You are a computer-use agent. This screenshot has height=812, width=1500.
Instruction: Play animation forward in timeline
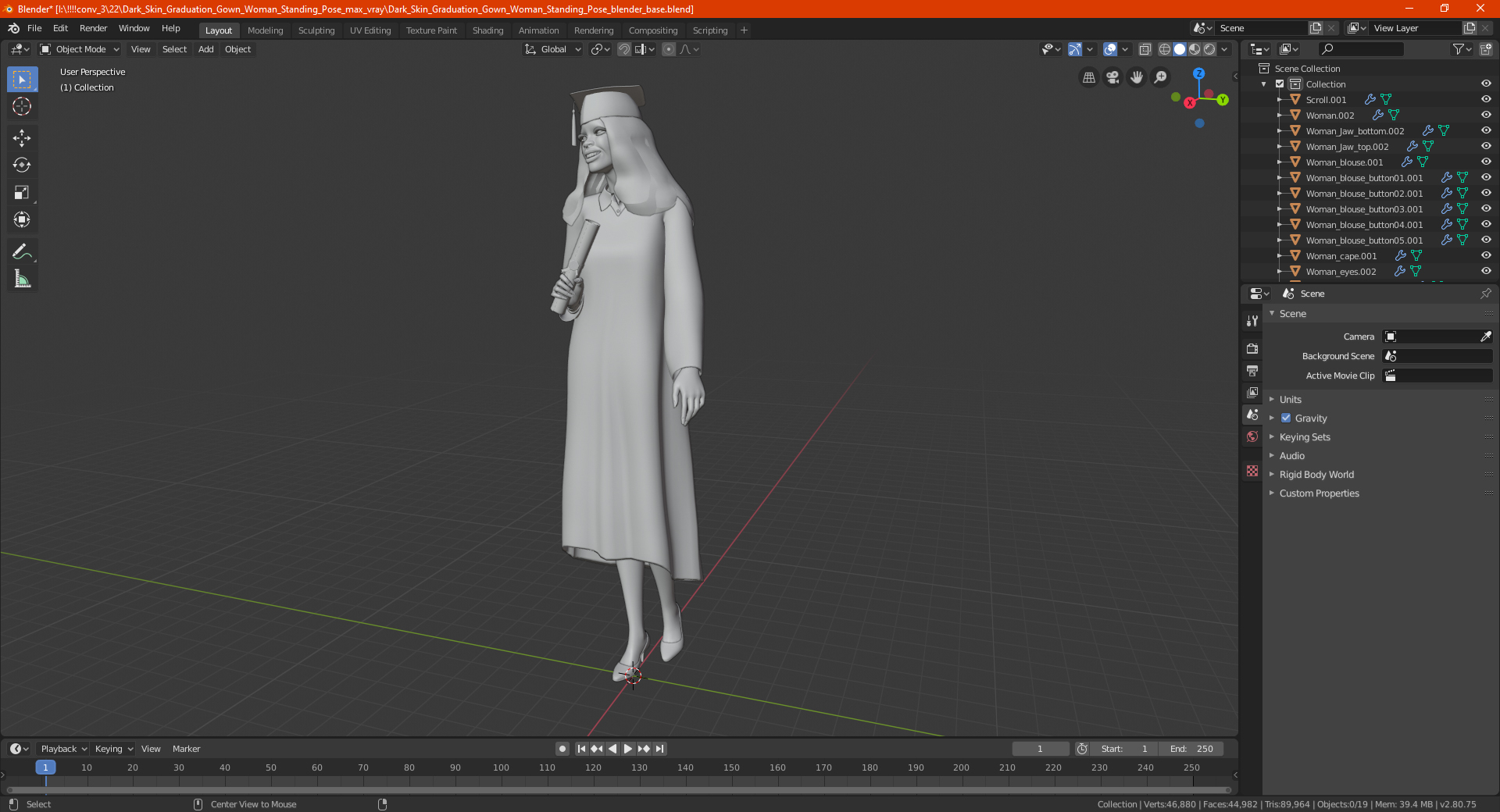pos(627,749)
